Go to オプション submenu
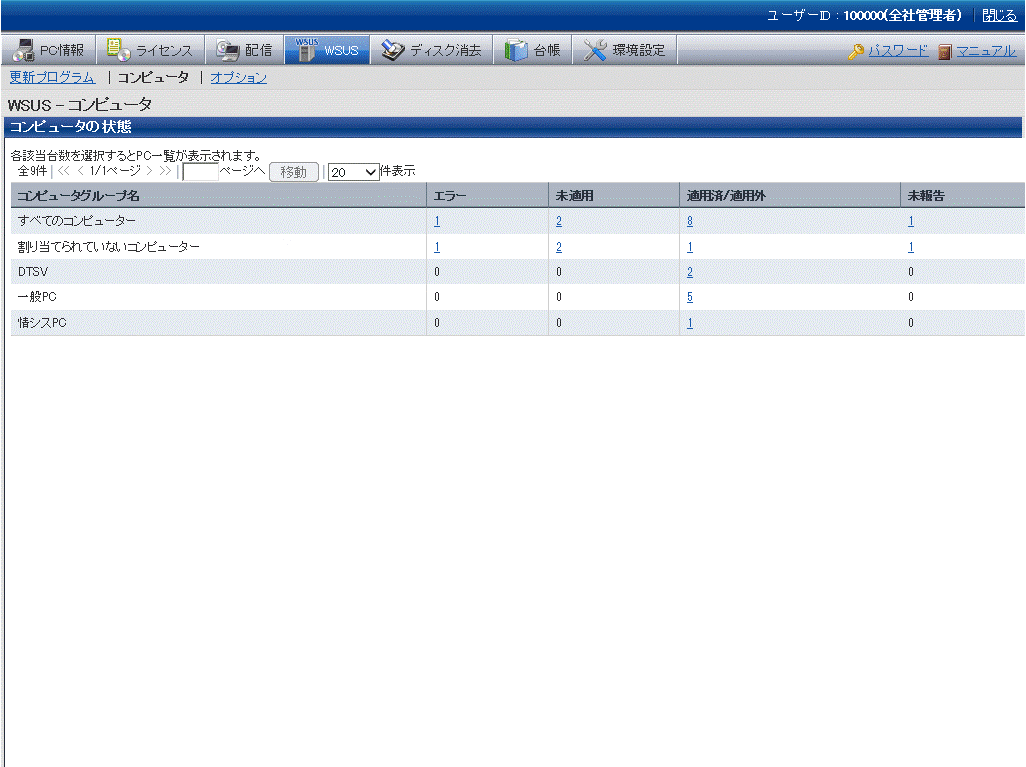 click(x=238, y=77)
